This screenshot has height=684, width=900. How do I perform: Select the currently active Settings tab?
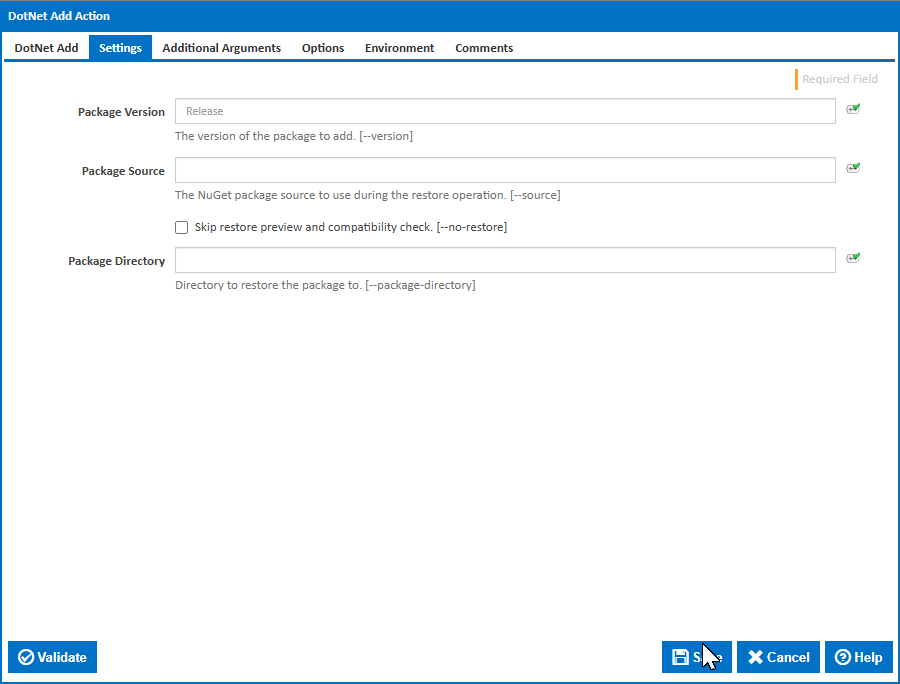point(119,47)
